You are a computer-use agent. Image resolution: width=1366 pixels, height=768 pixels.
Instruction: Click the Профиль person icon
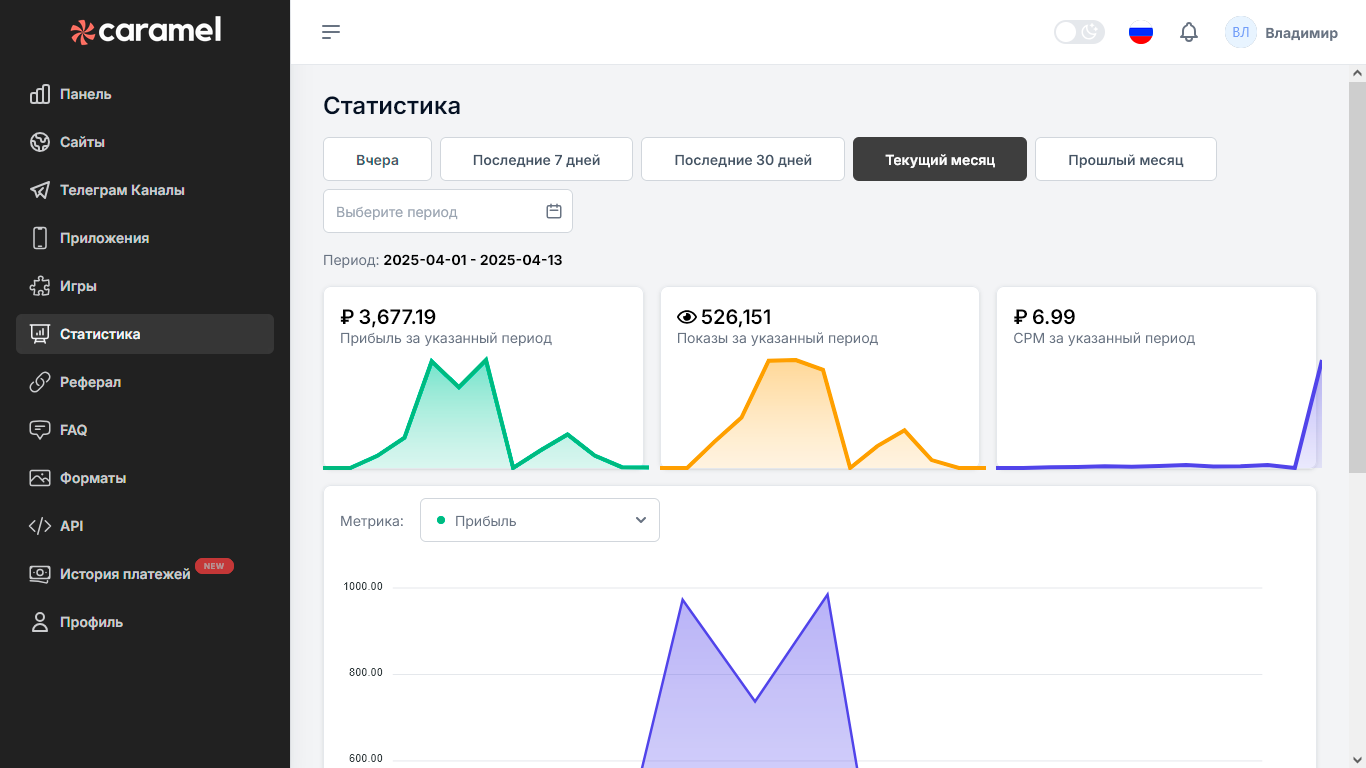[40, 622]
